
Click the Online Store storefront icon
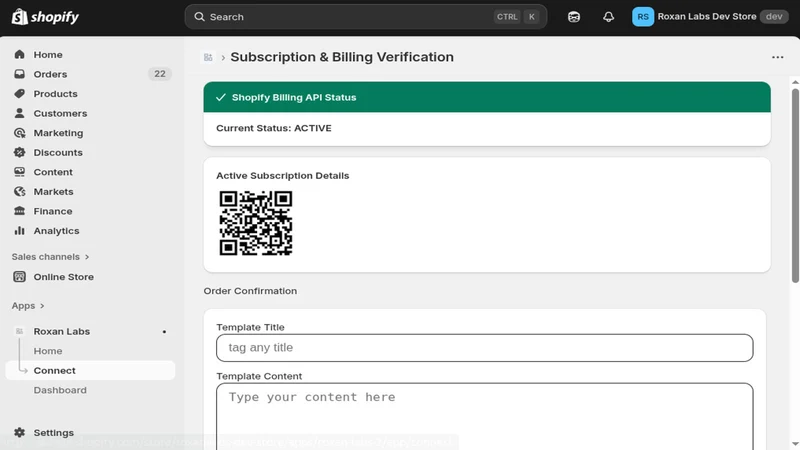[19, 277]
